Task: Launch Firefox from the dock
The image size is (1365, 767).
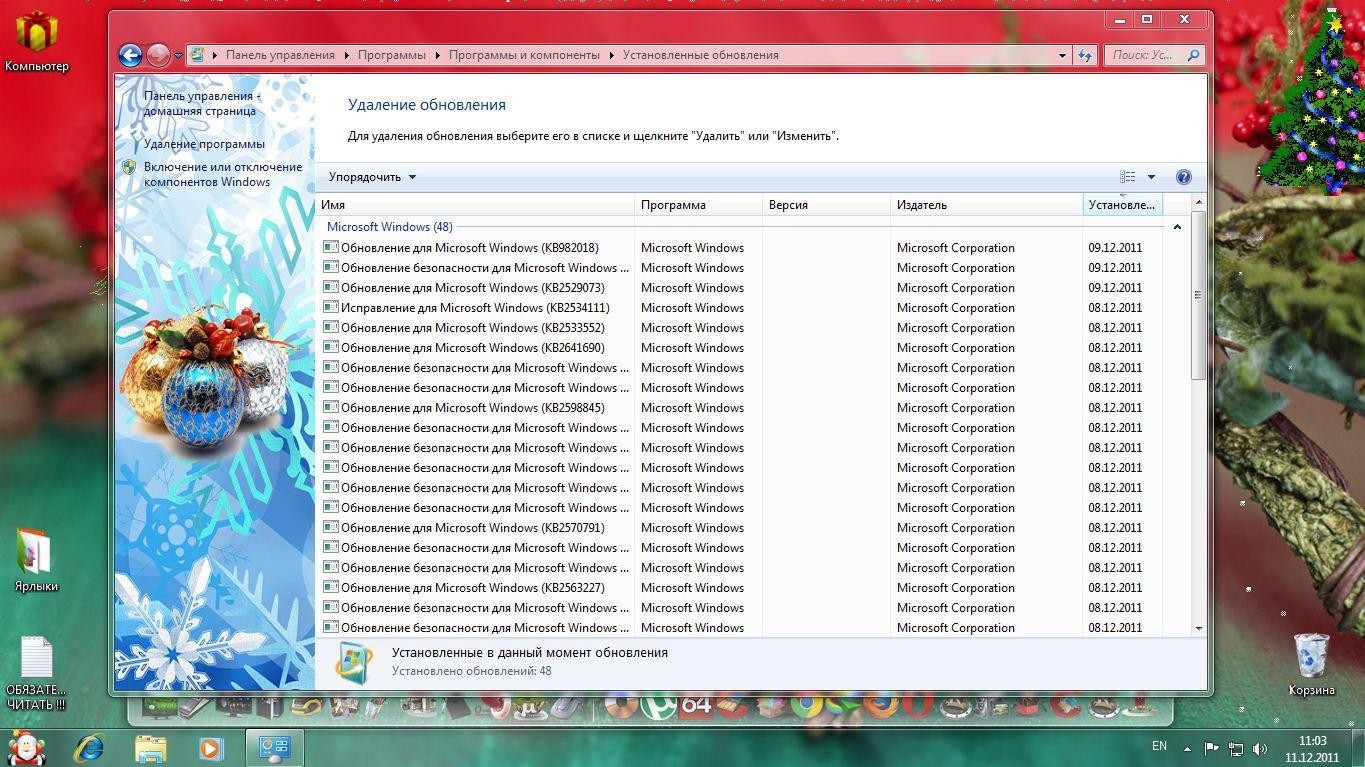Action: (x=880, y=705)
